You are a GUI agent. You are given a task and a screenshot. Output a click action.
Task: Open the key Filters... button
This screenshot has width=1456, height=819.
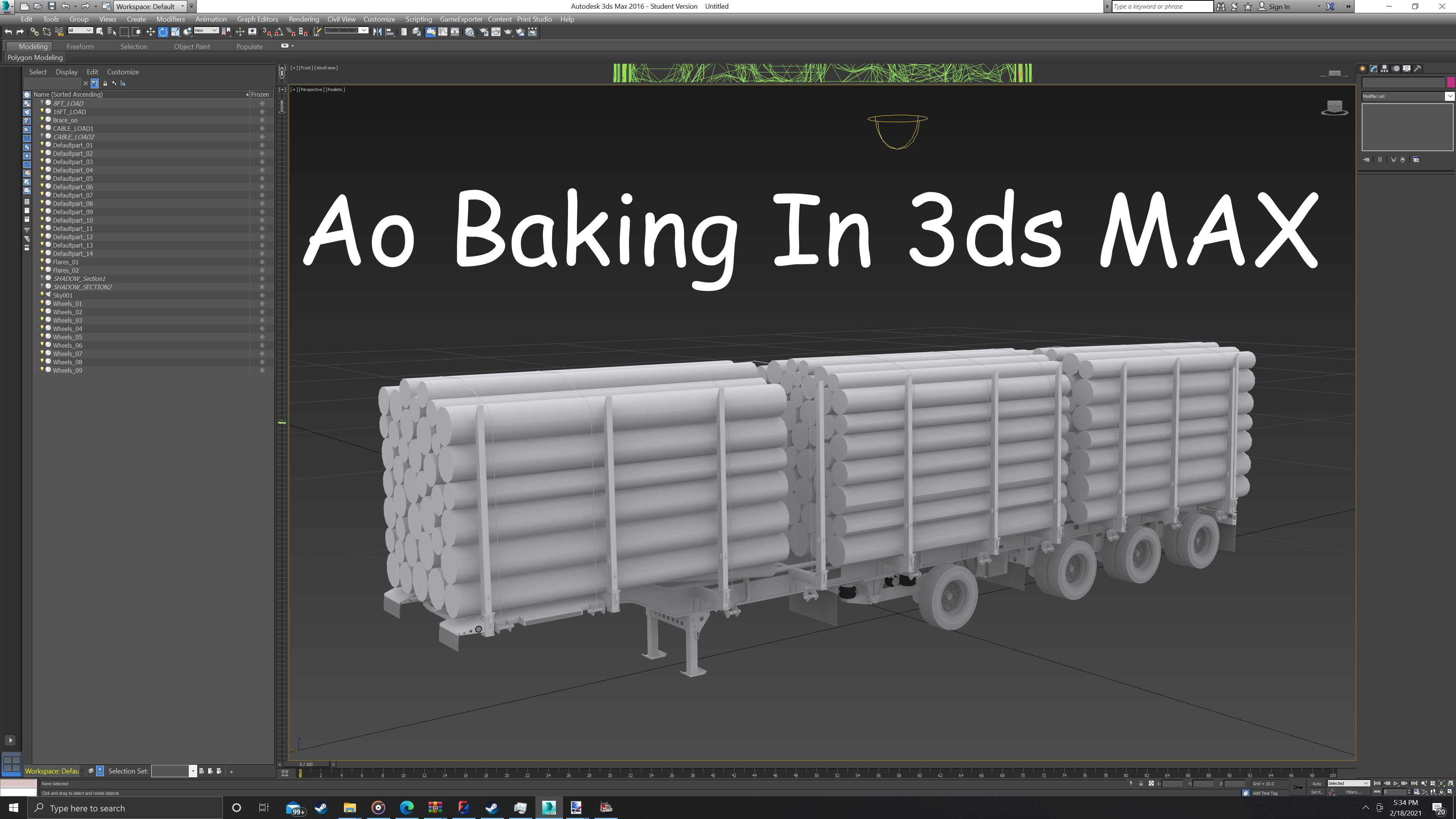click(1354, 792)
